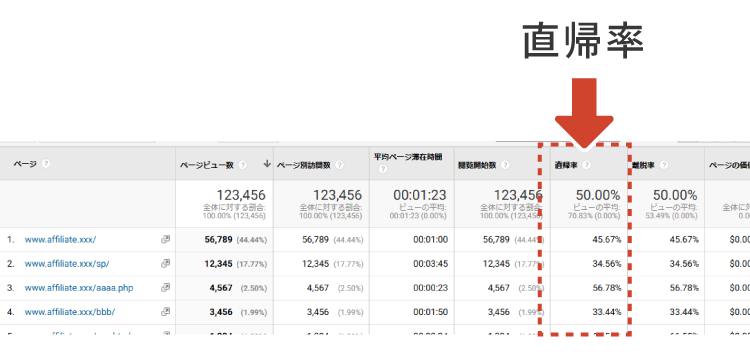Open the www.affiliate.xxx/sp/ page link

point(67,264)
